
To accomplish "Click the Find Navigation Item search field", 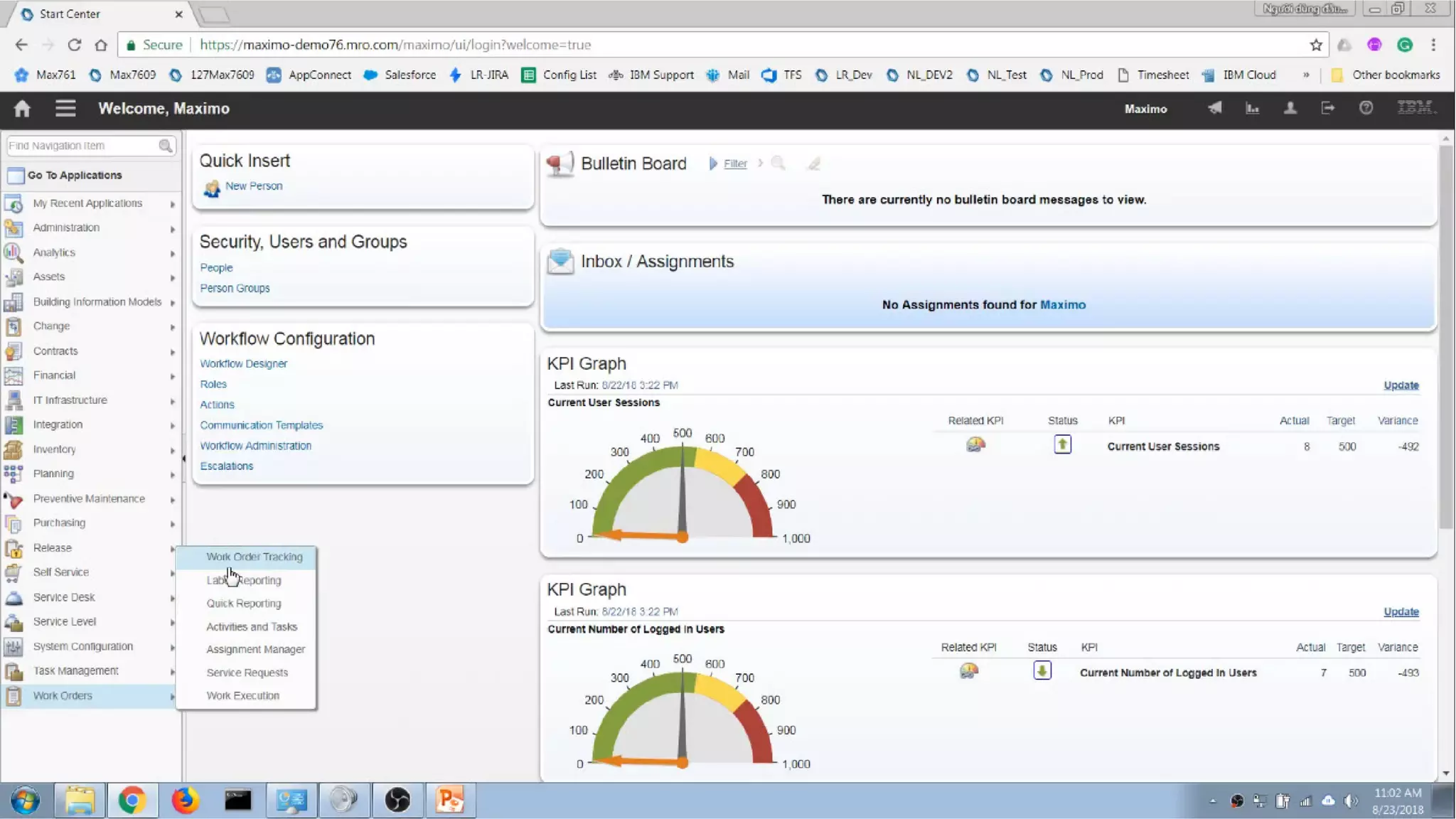I will click(x=82, y=146).
